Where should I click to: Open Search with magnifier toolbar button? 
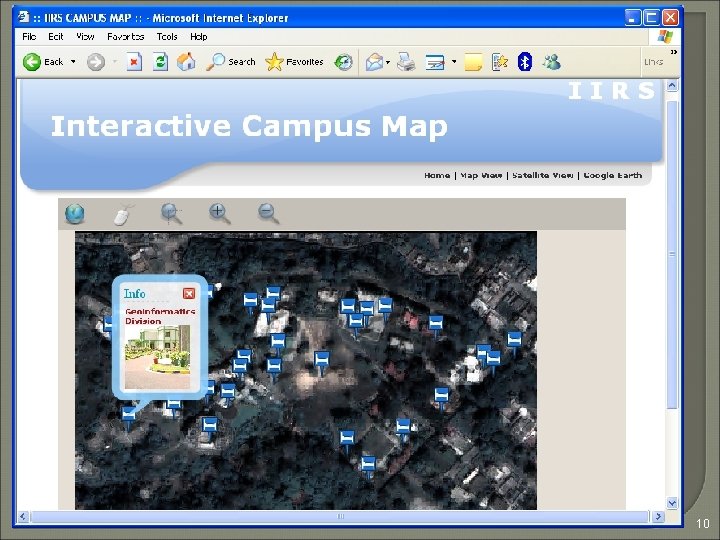[x=230, y=62]
